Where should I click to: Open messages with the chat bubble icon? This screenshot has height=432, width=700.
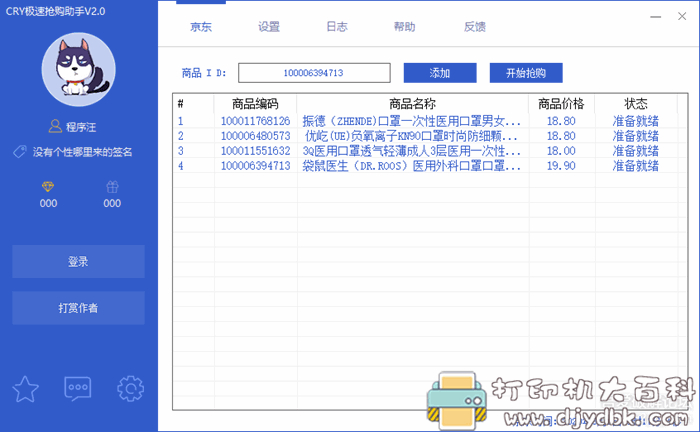pyautogui.click(x=78, y=389)
